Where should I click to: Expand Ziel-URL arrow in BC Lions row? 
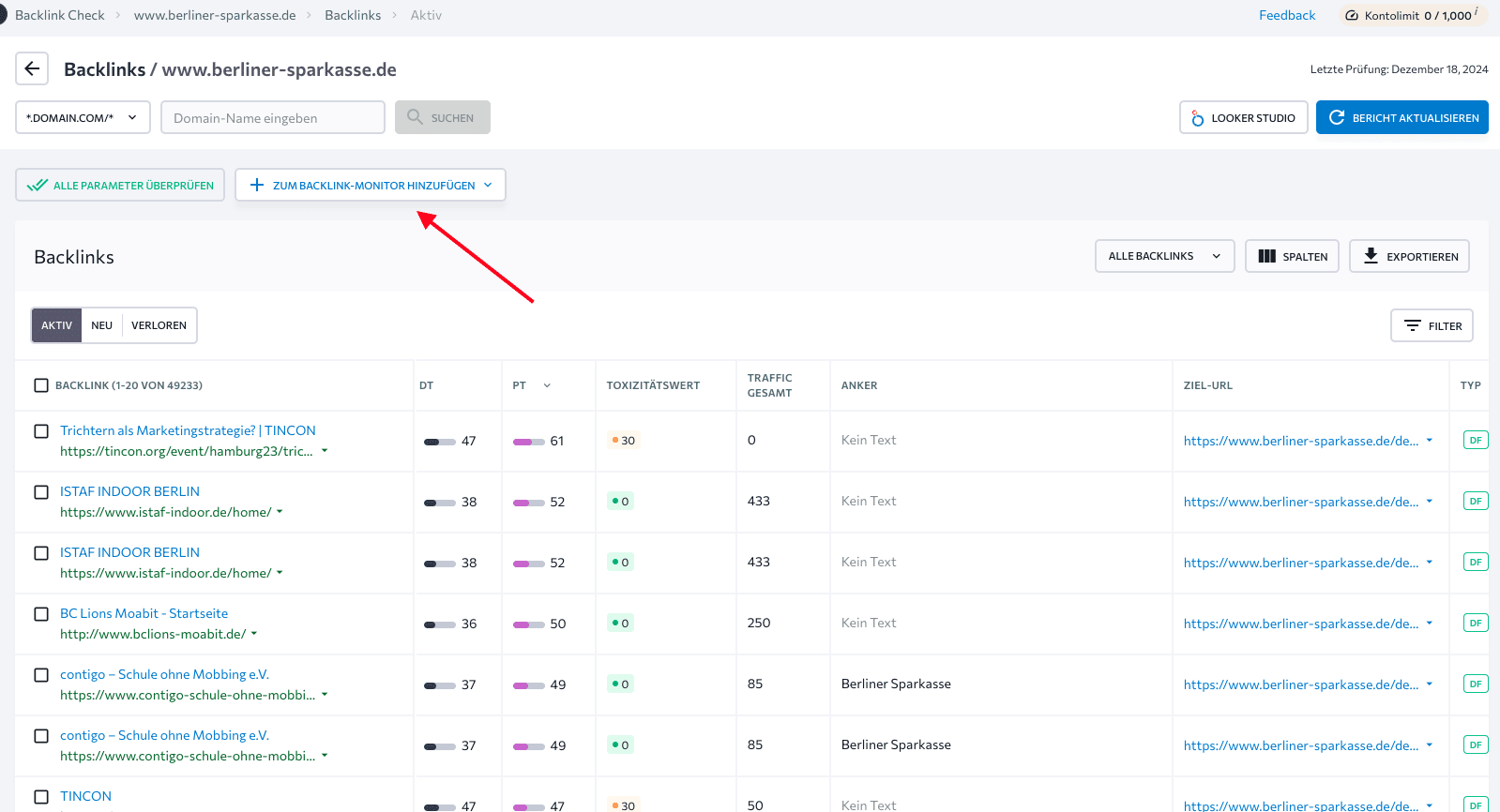(x=1430, y=624)
